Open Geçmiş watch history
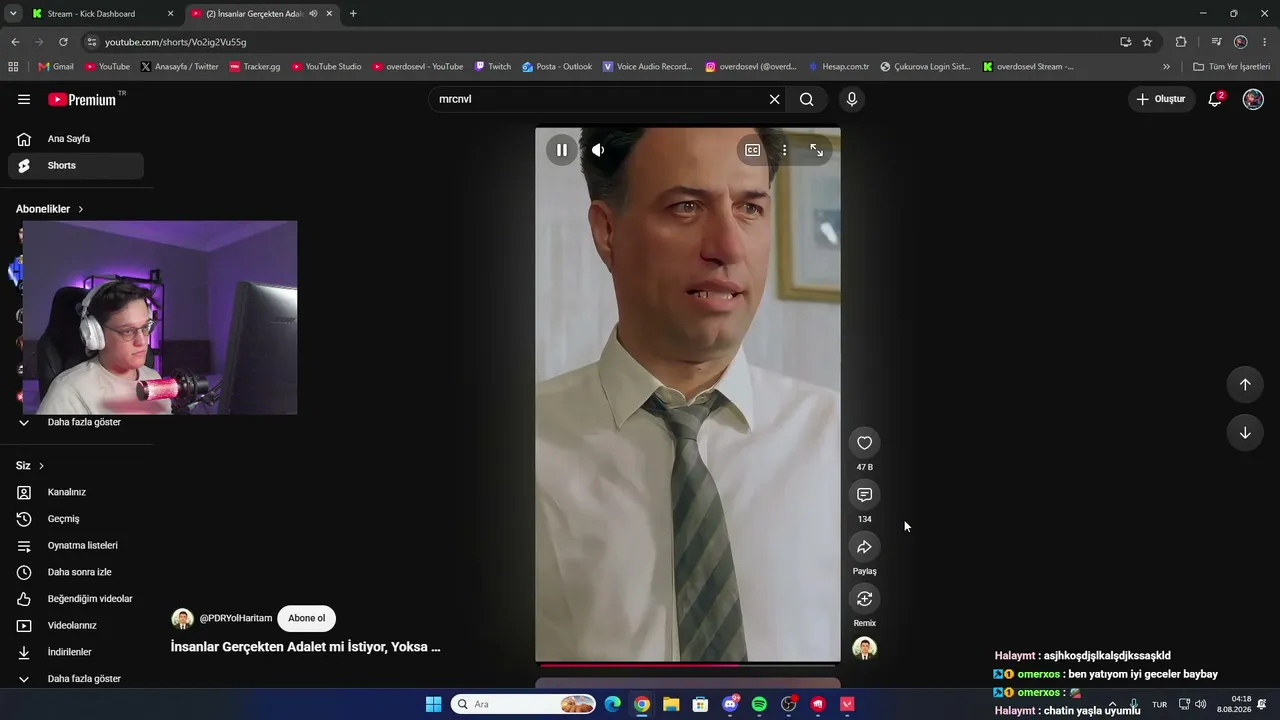Image resolution: width=1280 pixels, height=720 pixels. click(76, 519)
